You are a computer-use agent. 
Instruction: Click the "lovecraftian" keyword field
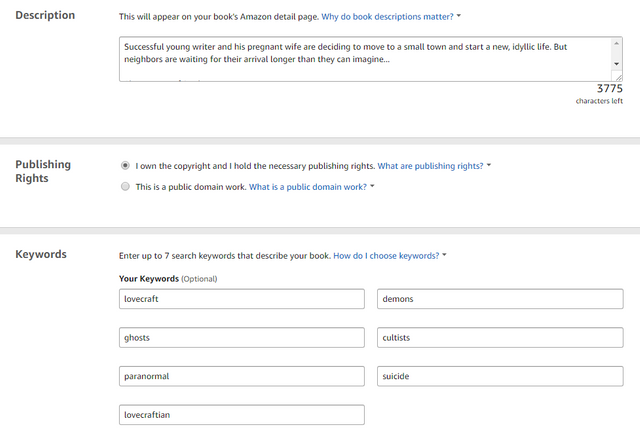point(241,415)
